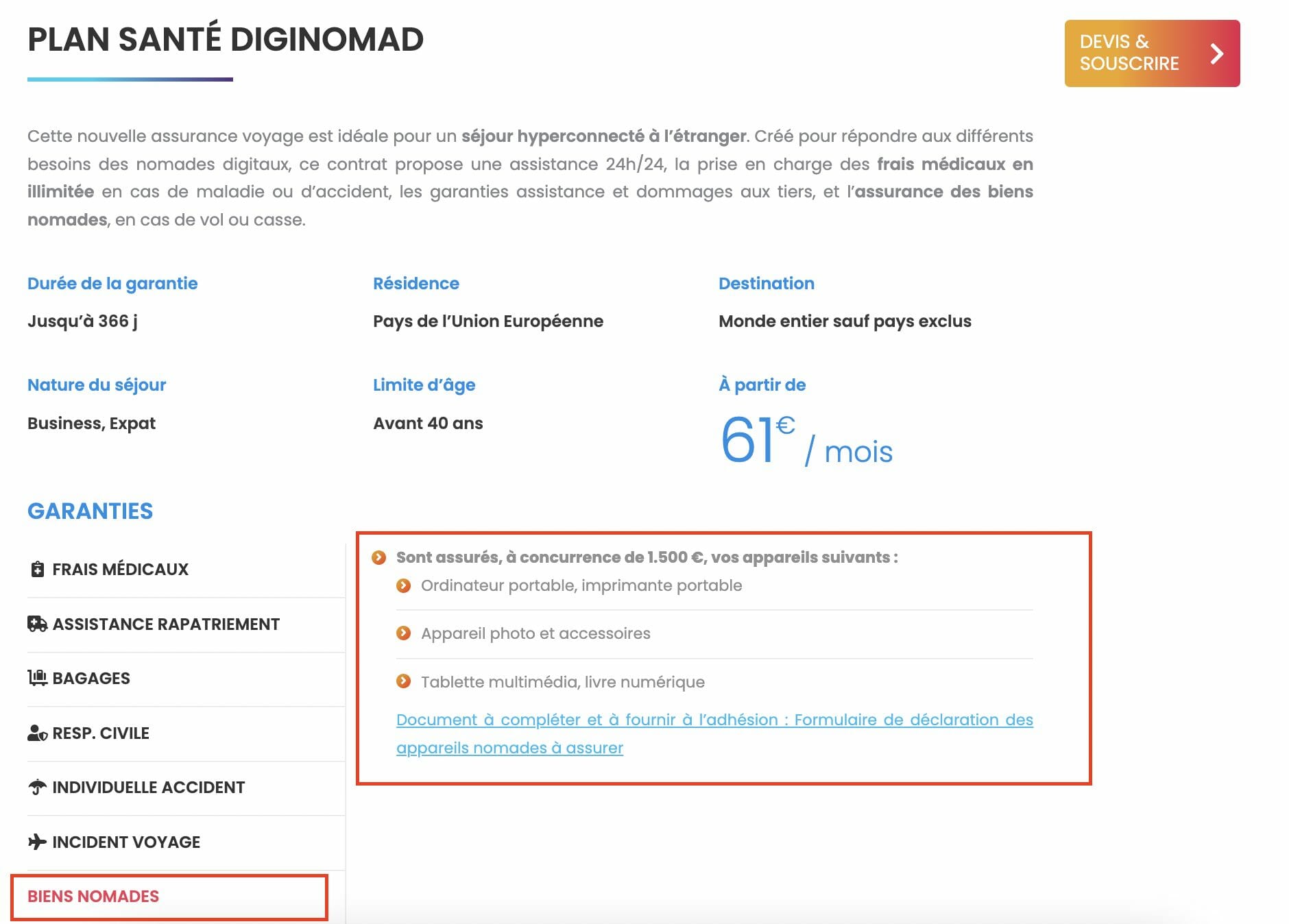Click 'Monde entier sauf pays exclus' text

845,321
